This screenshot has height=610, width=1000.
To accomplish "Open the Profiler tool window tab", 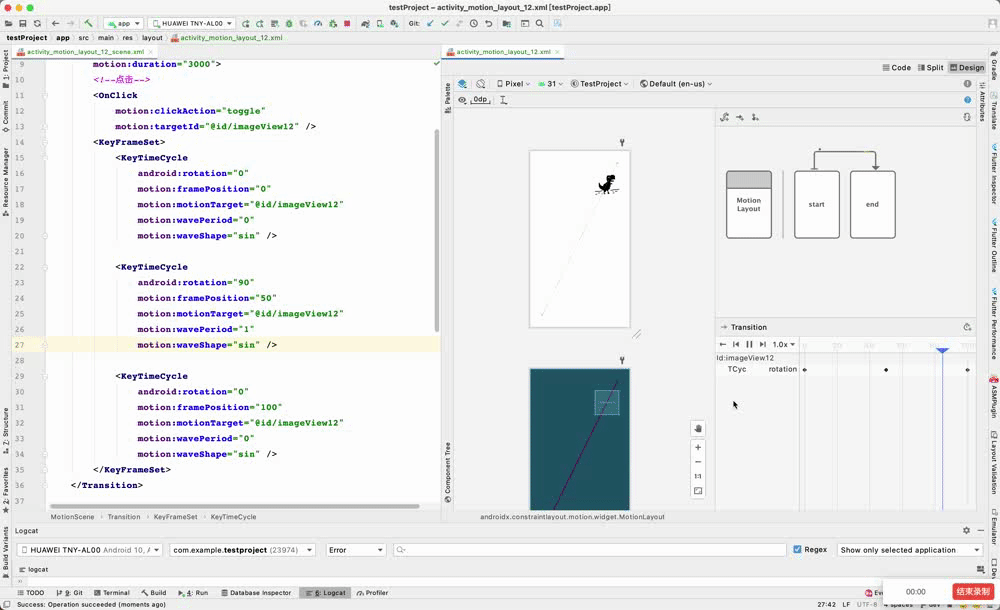I will click(x=372, y=593).
